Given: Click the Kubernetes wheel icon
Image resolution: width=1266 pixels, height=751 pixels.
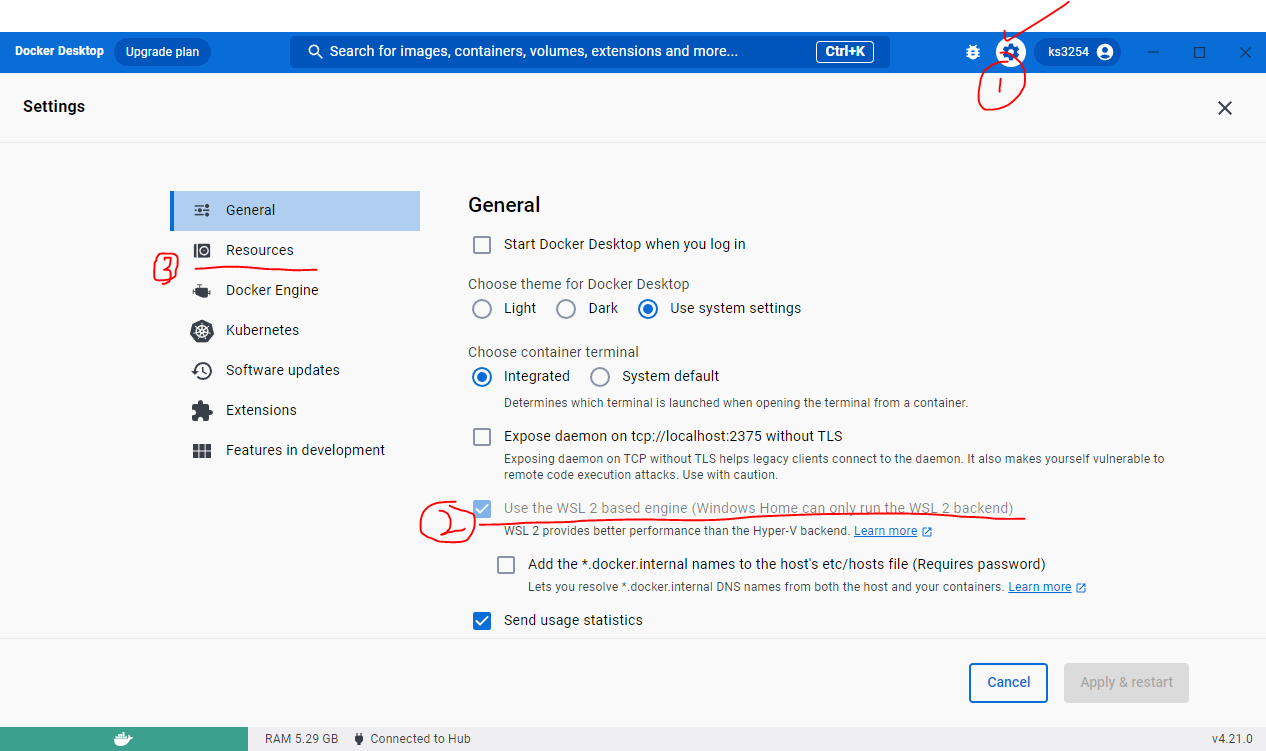Looking at the screenshot, I should 202,330.
